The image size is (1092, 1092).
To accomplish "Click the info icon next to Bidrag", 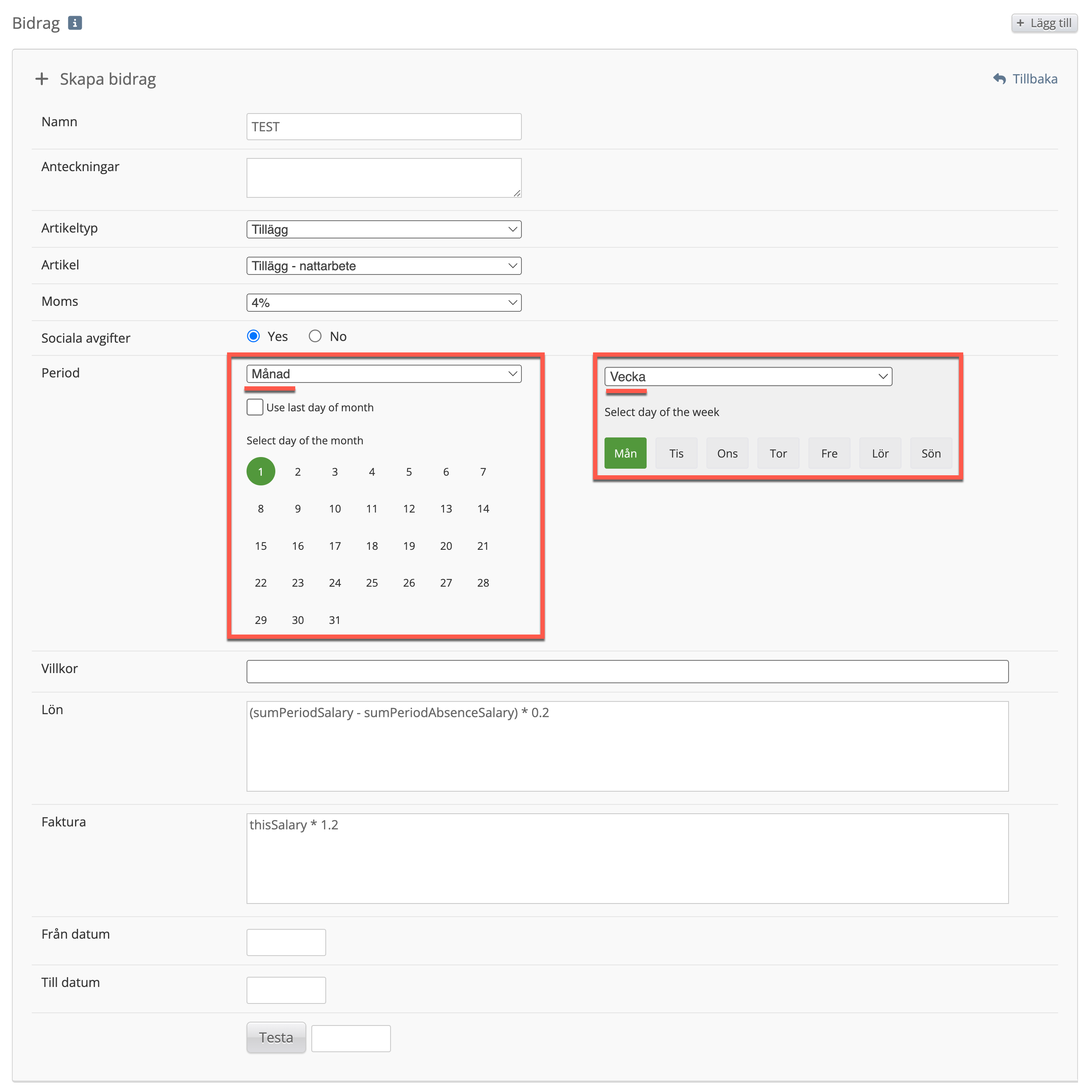I will point(75,23).
